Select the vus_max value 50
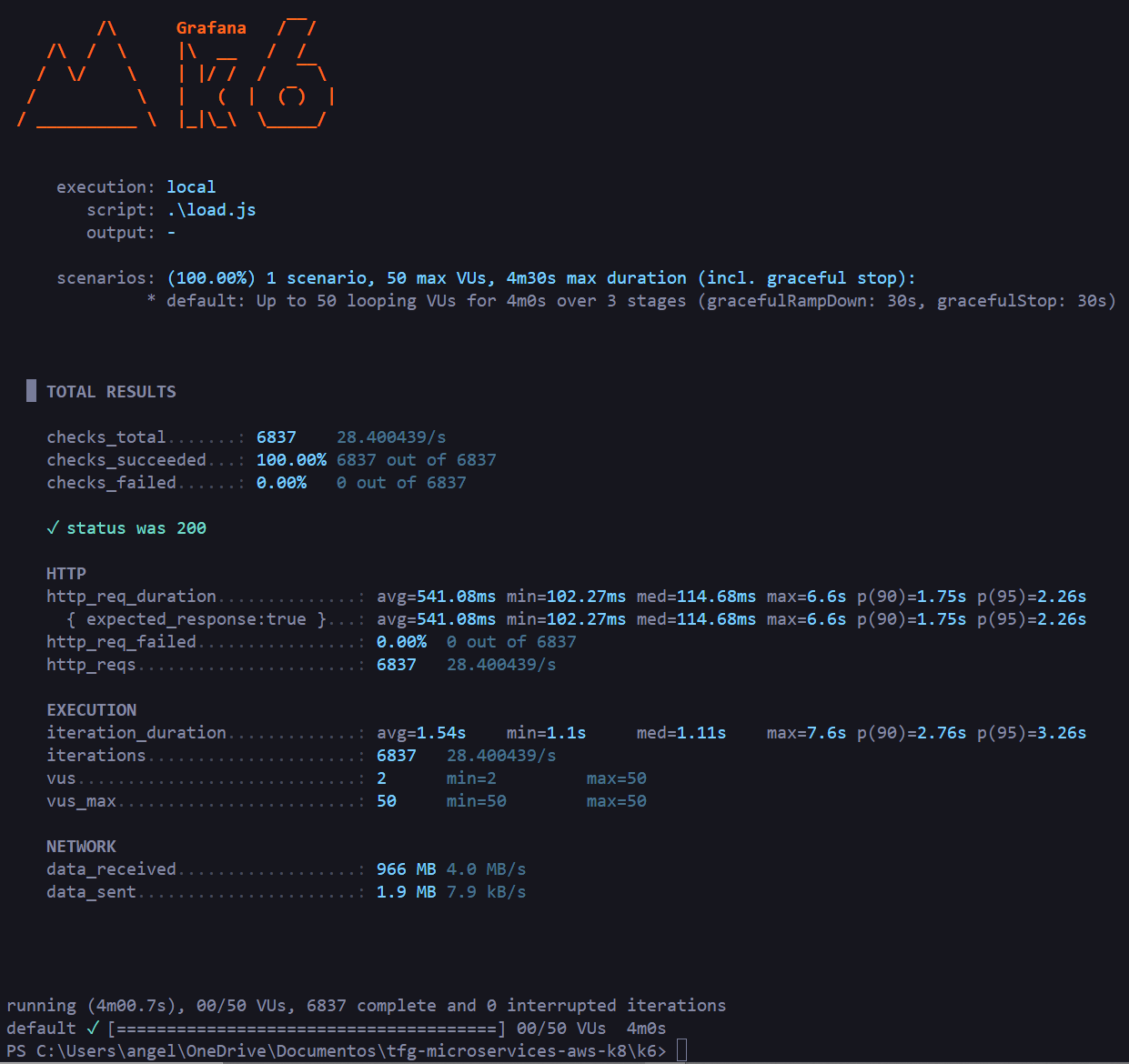Viewport: 1129px width, 1064px height. [387, 801]
